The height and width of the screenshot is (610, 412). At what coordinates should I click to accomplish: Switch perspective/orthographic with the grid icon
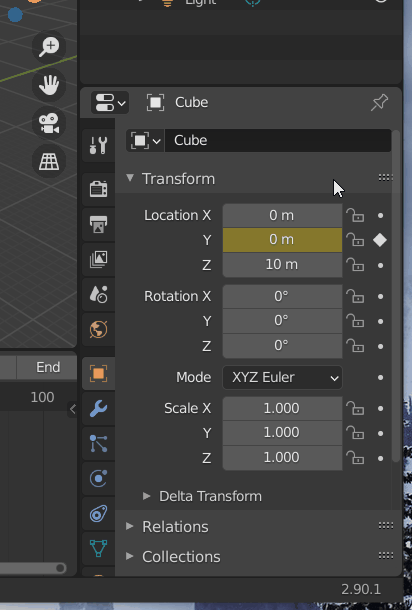coord(49,161)
